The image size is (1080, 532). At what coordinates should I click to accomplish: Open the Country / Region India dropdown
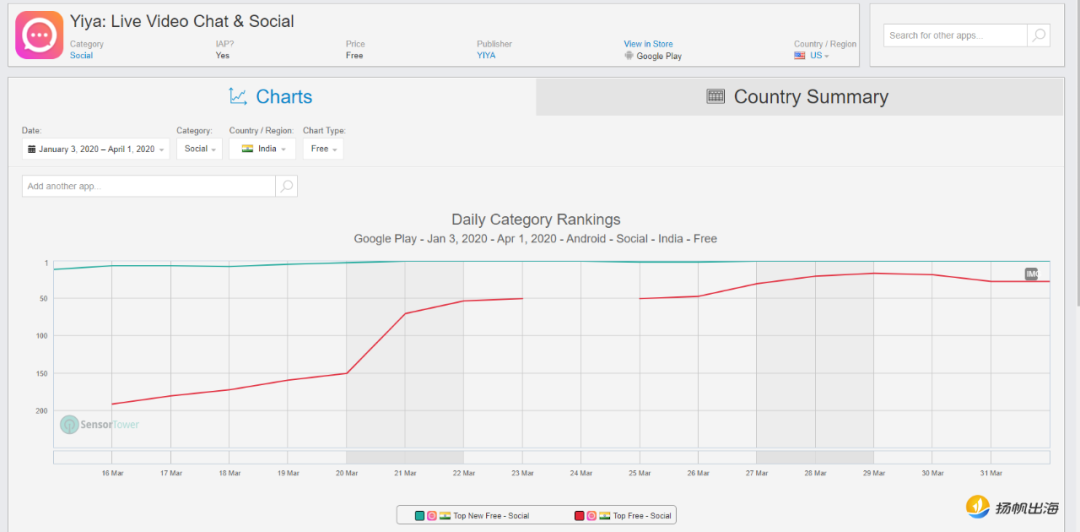point(262,149)
